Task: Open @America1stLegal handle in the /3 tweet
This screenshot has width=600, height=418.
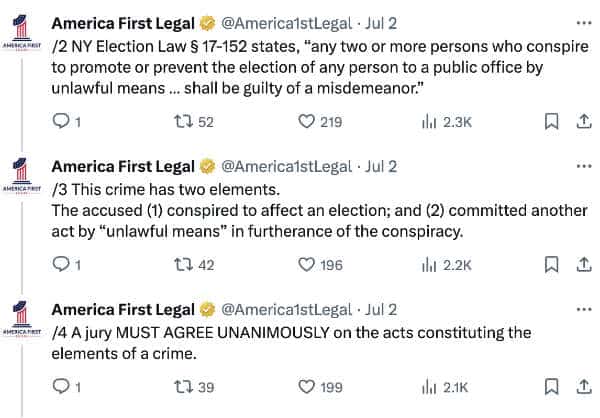Action: pyautogui.click(x=286, y=167)
